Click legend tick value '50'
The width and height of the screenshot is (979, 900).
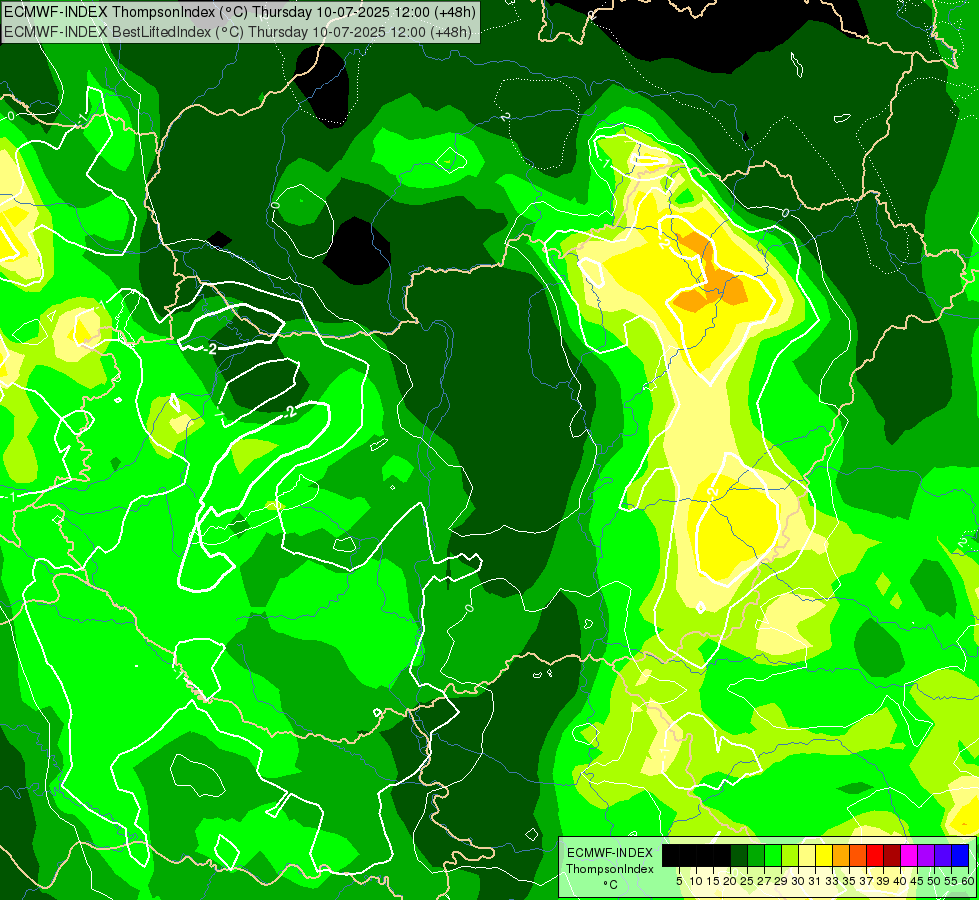tap(935, 881)
